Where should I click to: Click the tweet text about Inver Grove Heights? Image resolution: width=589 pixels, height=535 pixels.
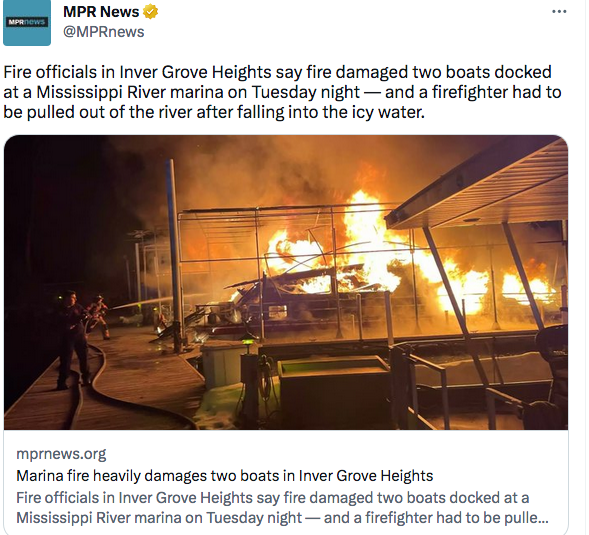pos(282,92)
